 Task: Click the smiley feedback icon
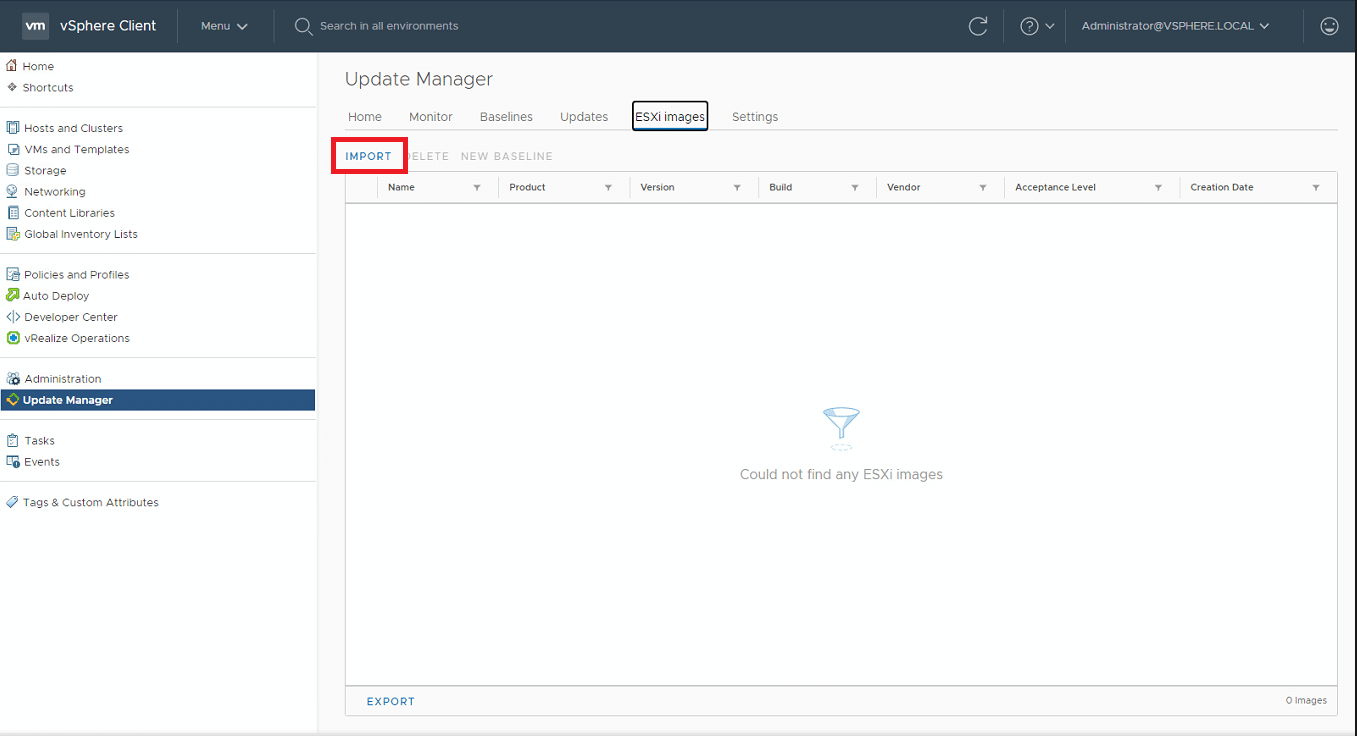pyautogui.click(x=1329, y=26)
